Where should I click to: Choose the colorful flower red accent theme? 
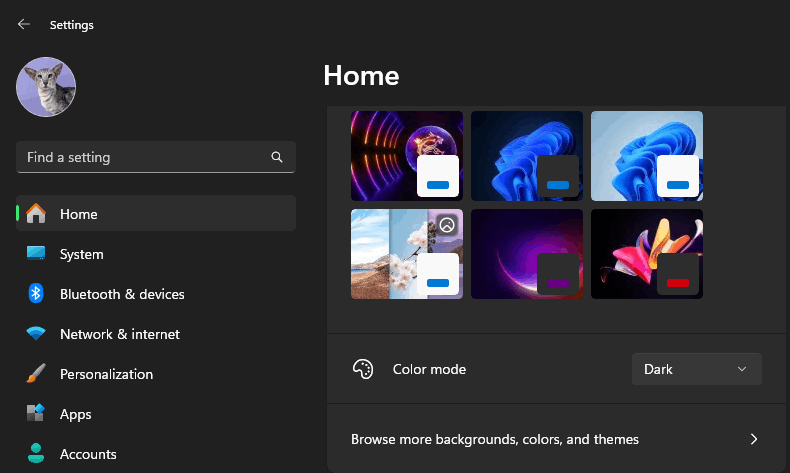(646, 254)
